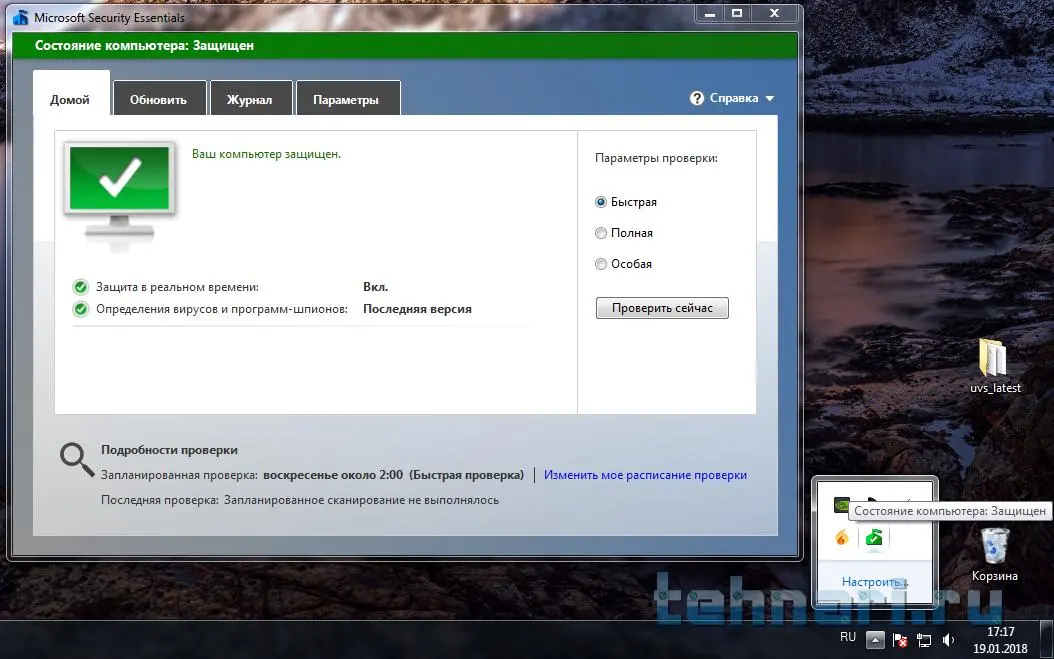Expand the Справка dropdown arrow

click(x=770, y=98)
